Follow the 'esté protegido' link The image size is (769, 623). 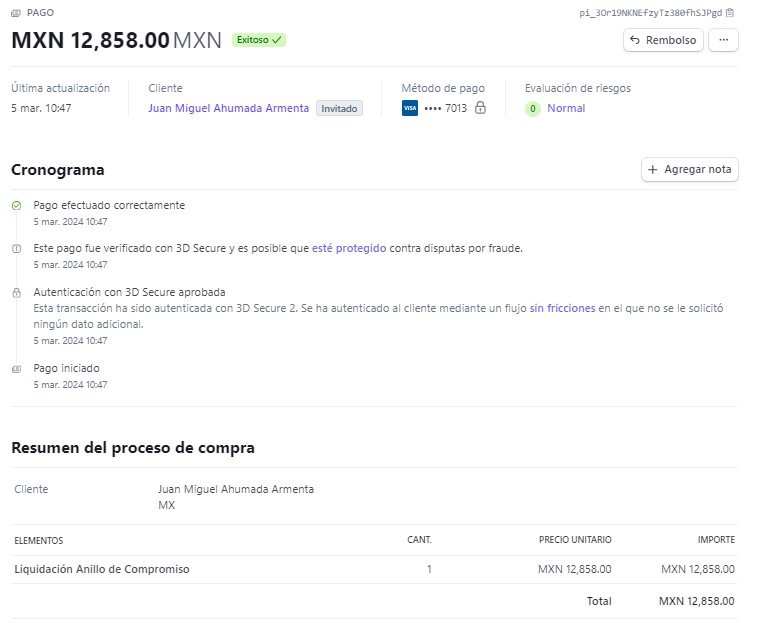349,248
